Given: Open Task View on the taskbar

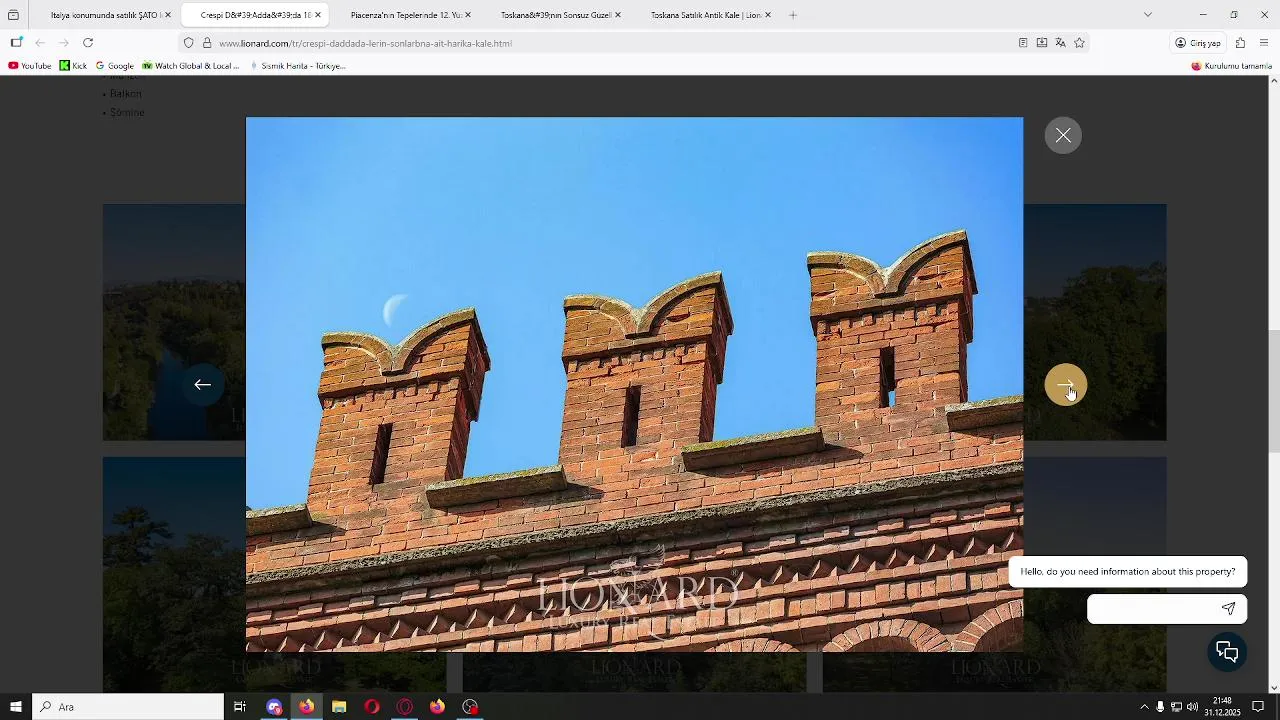Looking at the screenshot, I should [x=240, y=707].
